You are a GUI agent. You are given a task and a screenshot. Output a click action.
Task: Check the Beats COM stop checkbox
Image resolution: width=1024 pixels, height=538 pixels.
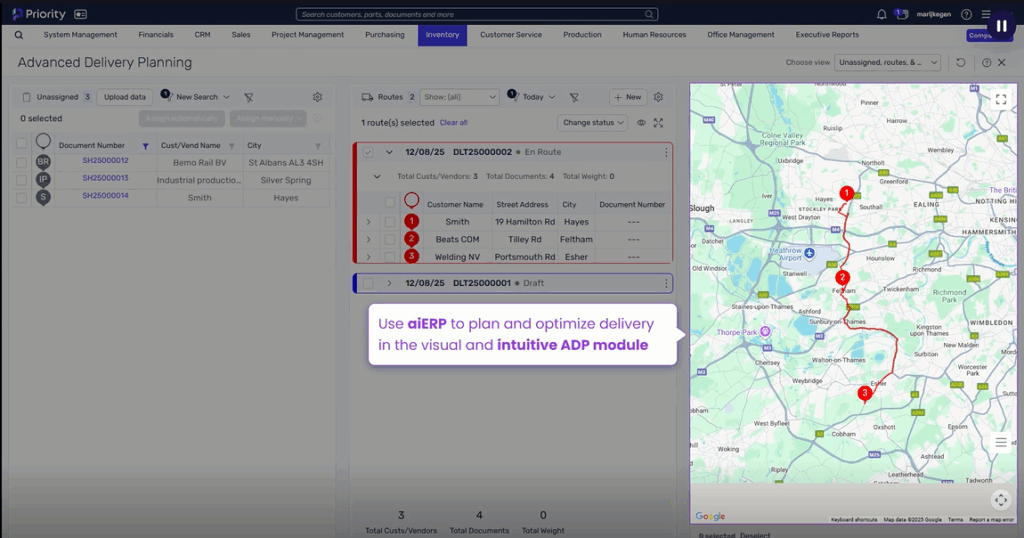[x=390, y=240]
